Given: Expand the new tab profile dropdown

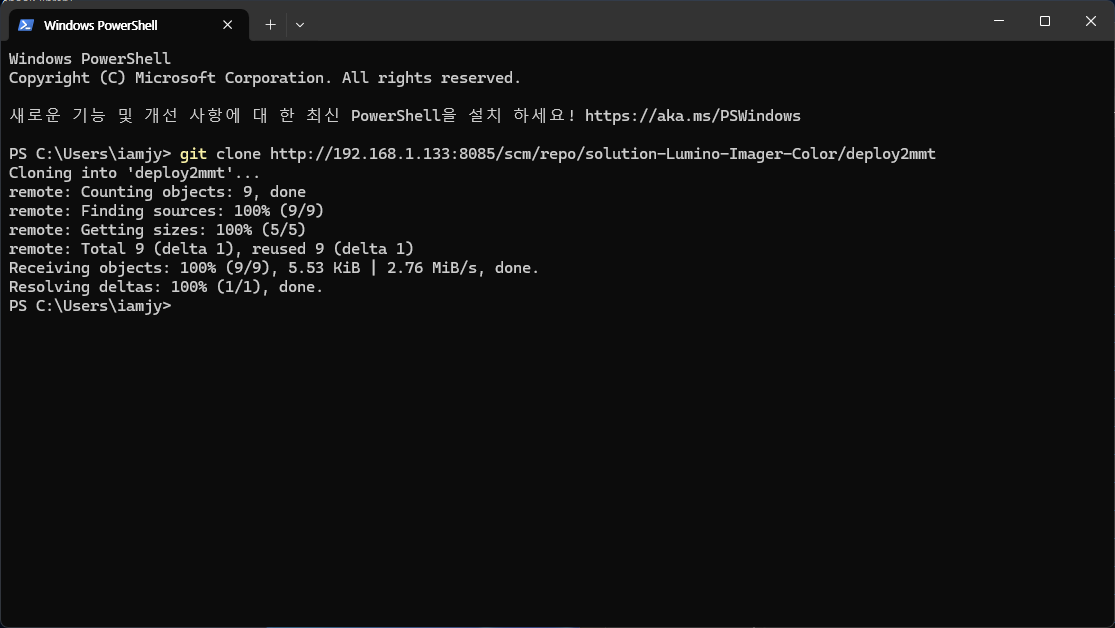Looking at the screenshot, I should tap(300, 25).
